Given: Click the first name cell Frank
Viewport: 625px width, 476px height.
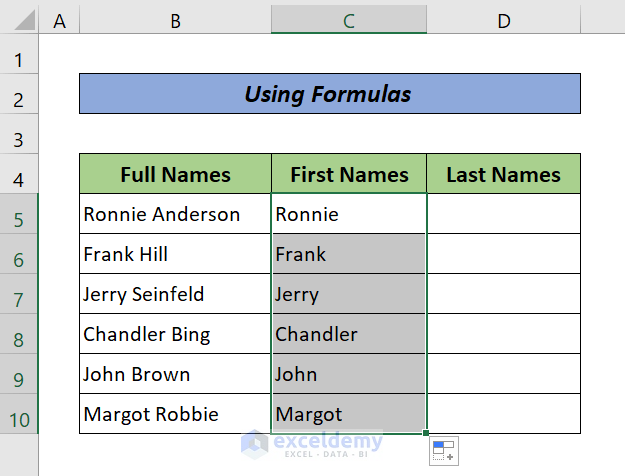Looking at the screenshot, I should (349, 254).
